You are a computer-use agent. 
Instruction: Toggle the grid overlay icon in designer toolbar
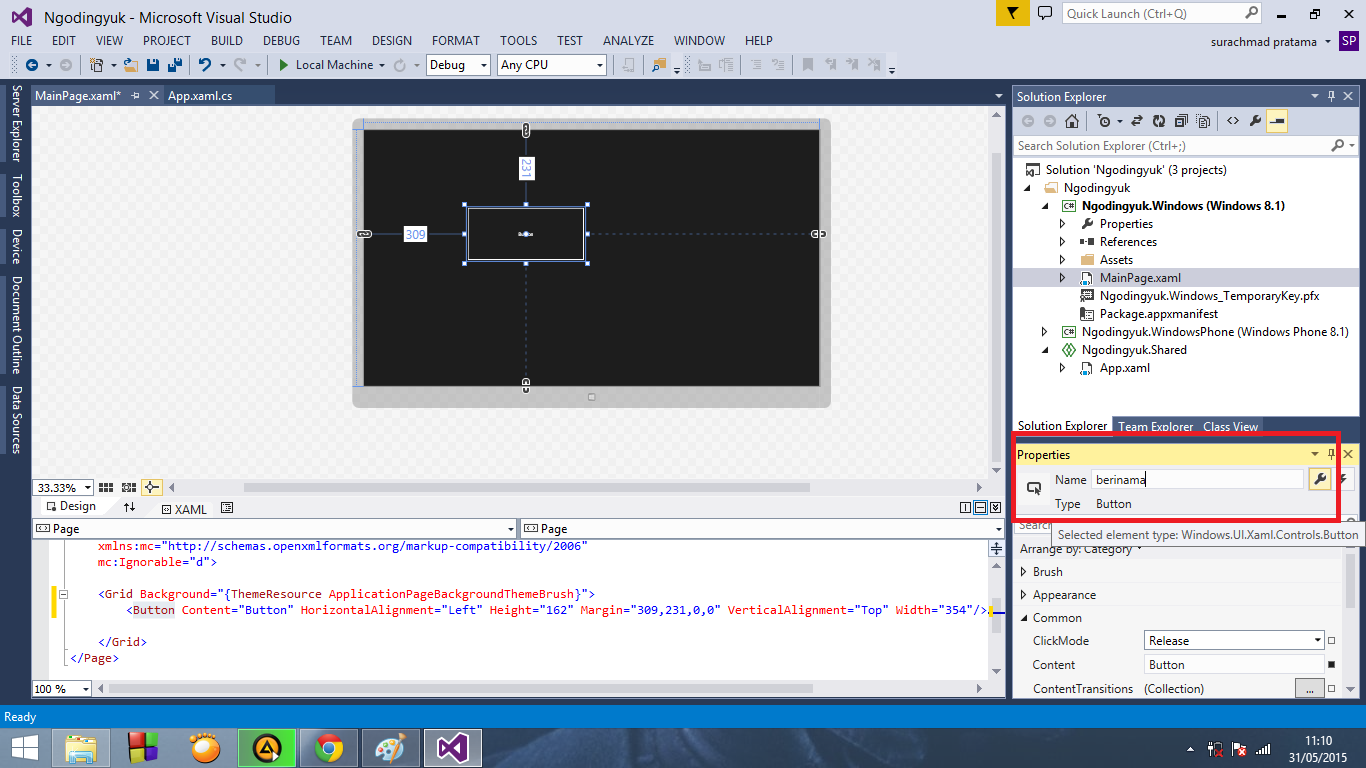(x=106, y=487)
